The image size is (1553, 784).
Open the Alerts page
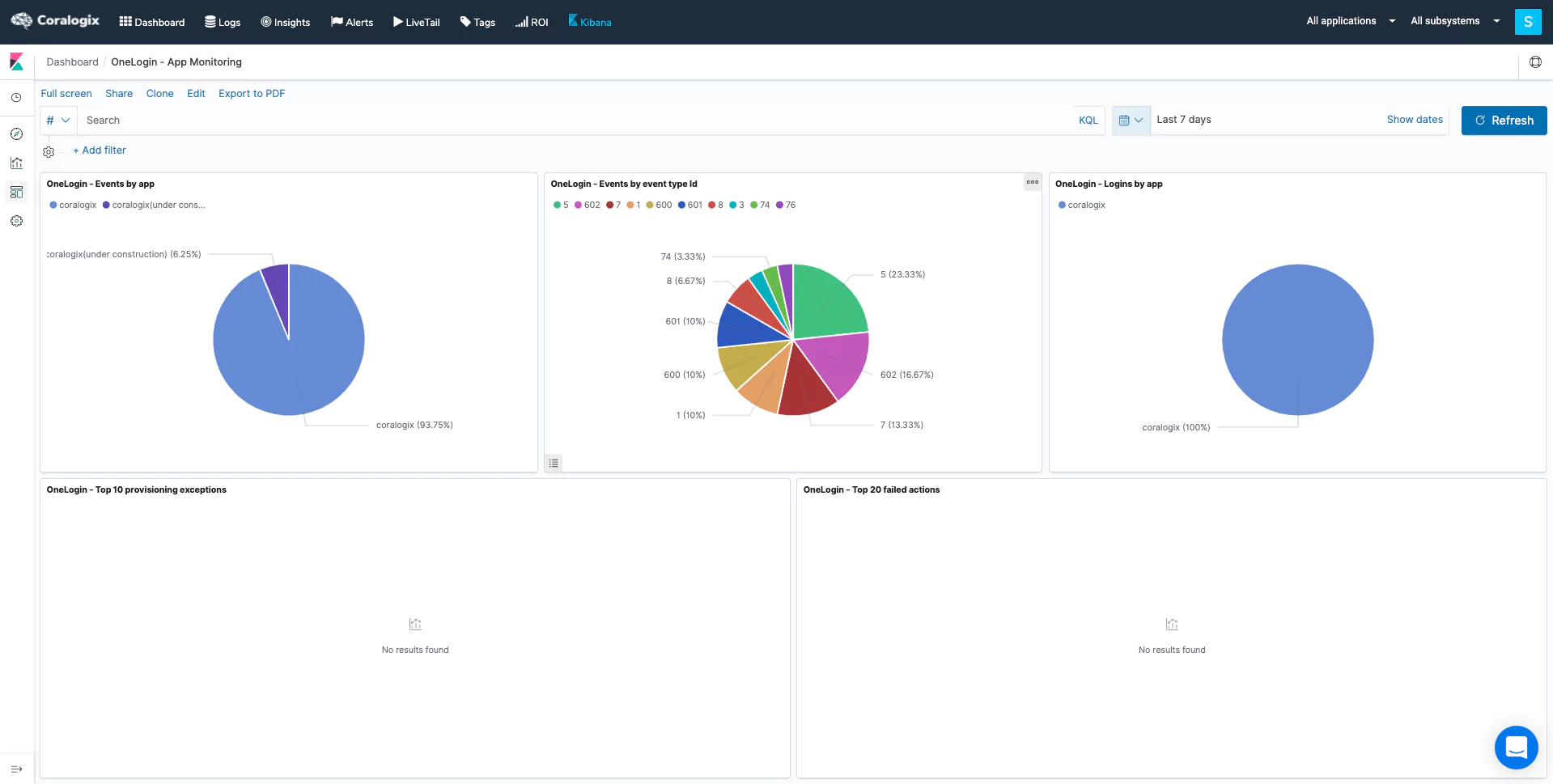pos(352,22)
